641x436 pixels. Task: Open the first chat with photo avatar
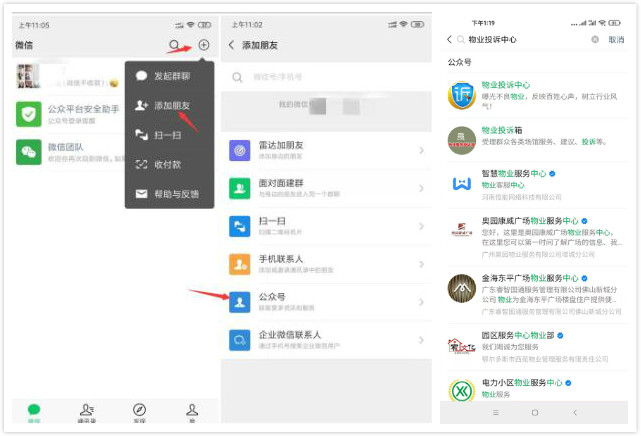click(x=69, y=76)
